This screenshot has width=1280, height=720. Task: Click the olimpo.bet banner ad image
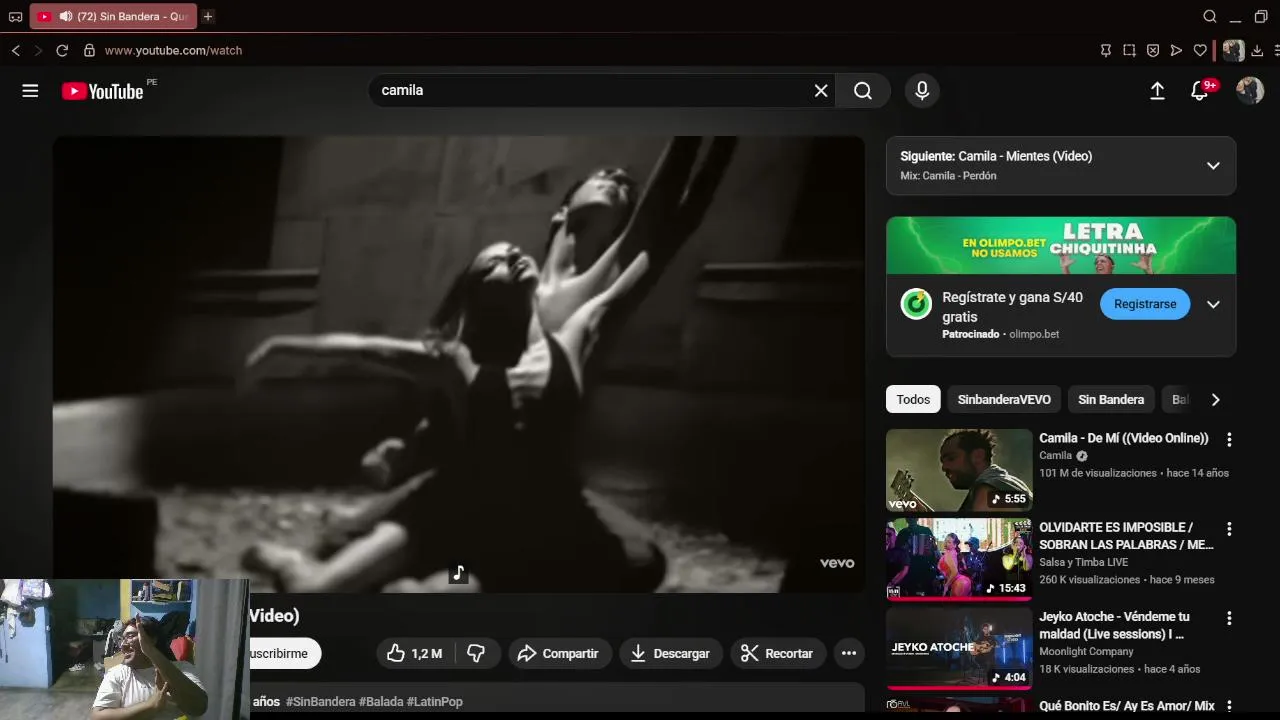pyautogui.click(x=1061, y=246)
